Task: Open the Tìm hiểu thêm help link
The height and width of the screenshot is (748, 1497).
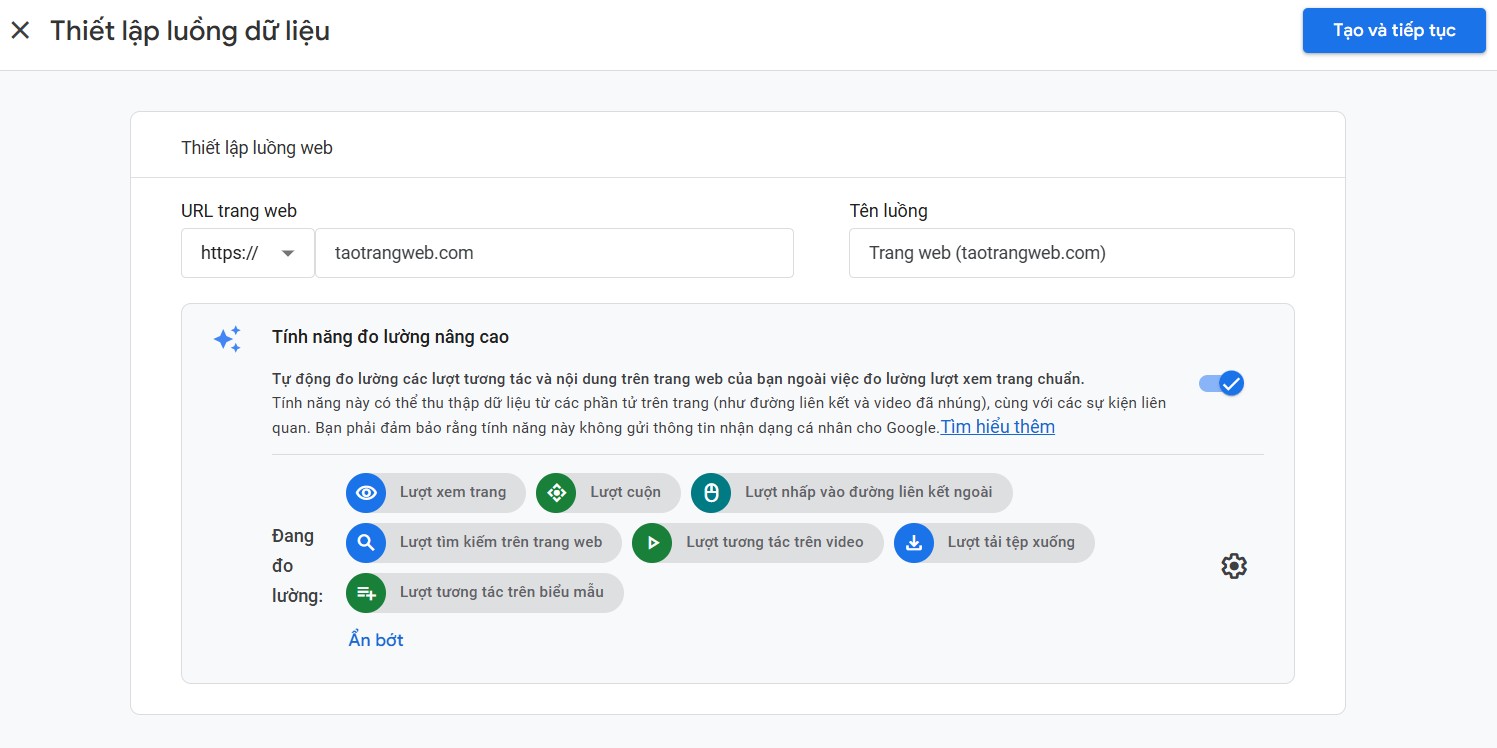Action: [x=997, y=426]
